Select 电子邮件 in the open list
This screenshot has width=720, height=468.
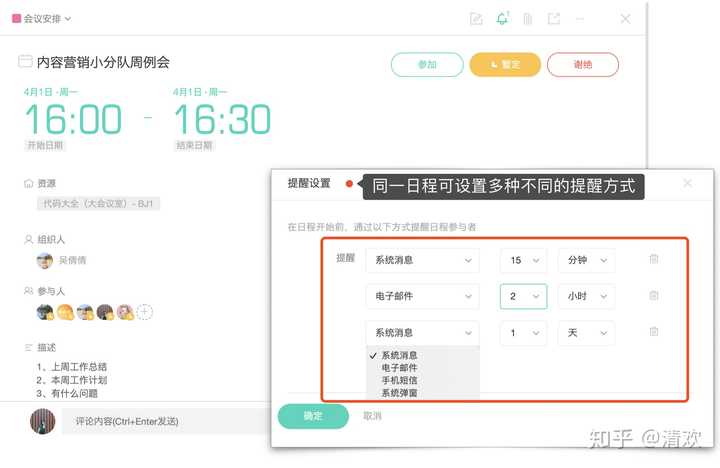(399, 367)
